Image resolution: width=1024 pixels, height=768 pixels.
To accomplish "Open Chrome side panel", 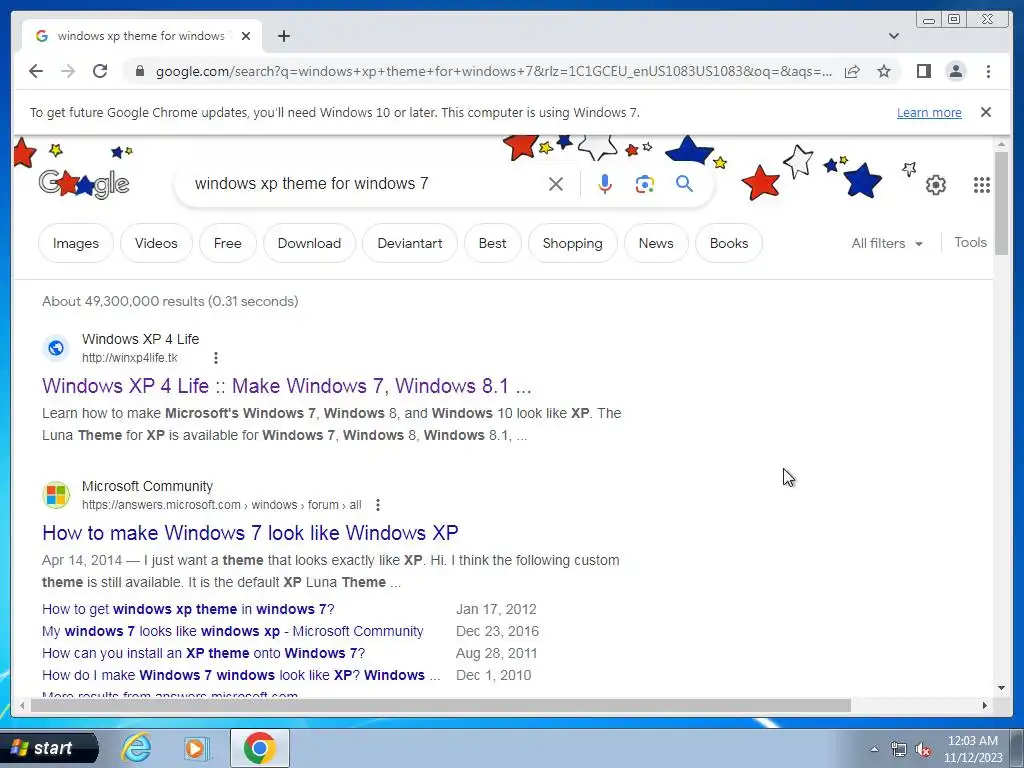I will pyautogui.click(x=923, y=71).
